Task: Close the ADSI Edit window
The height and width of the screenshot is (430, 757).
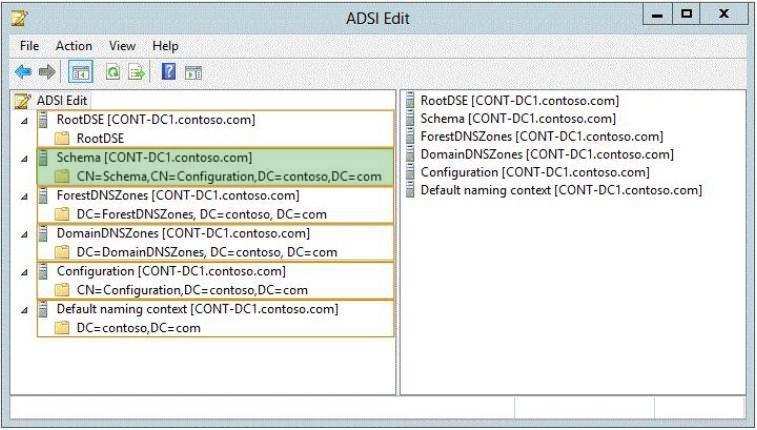Action: click(x=724, y=14)
